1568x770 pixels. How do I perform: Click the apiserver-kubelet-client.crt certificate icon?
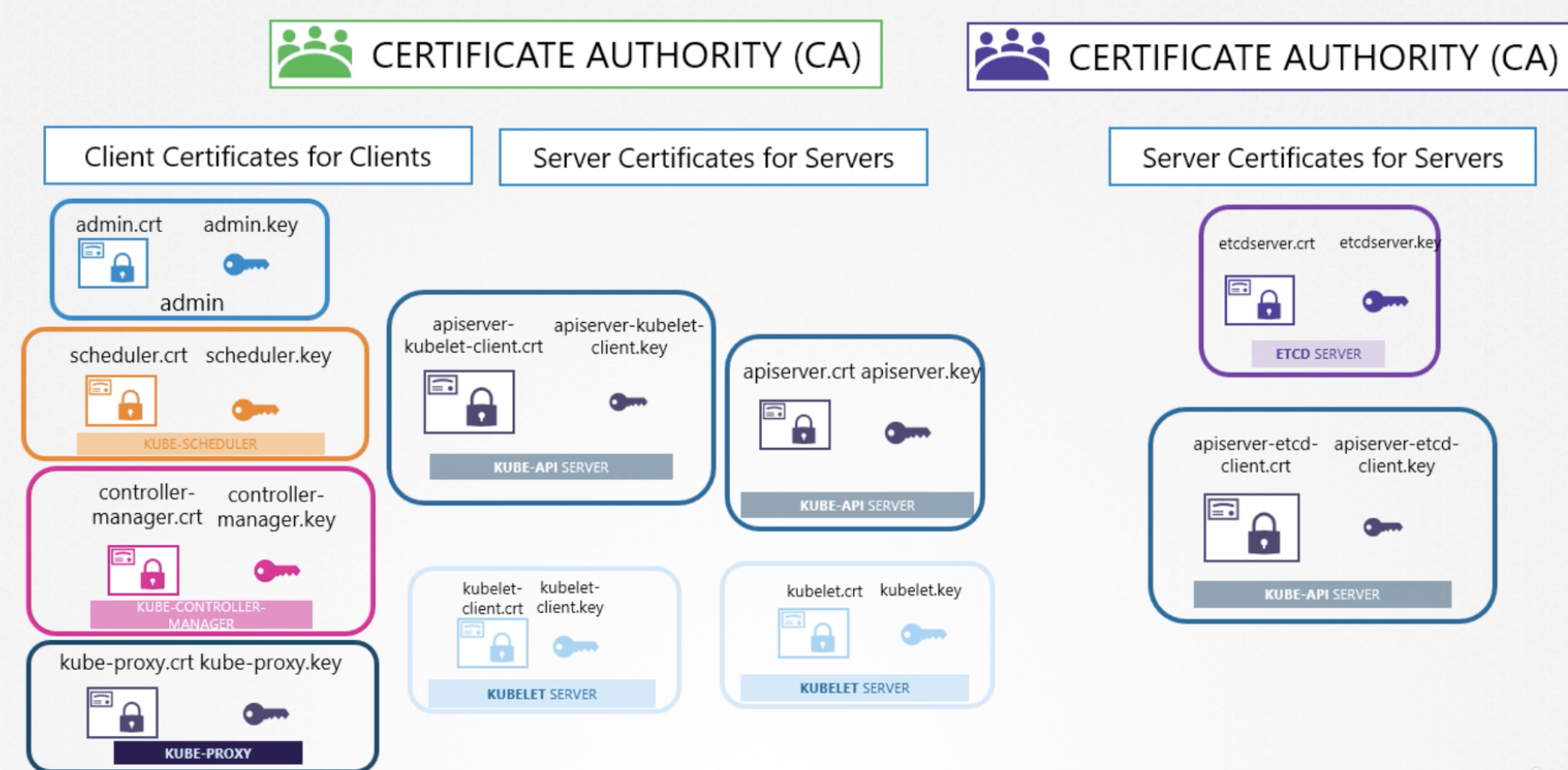point(469,402)
